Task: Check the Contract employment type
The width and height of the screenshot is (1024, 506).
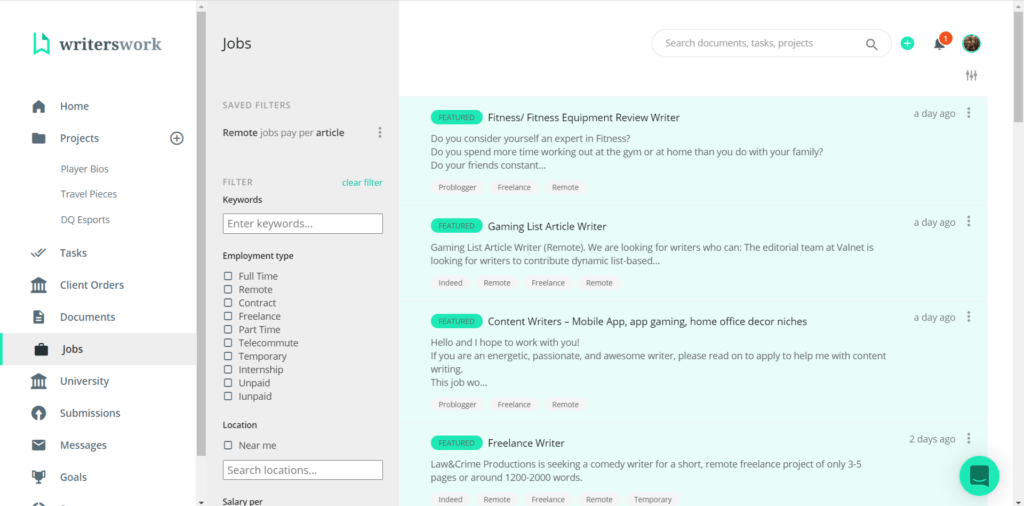Action: click(228, 303)
